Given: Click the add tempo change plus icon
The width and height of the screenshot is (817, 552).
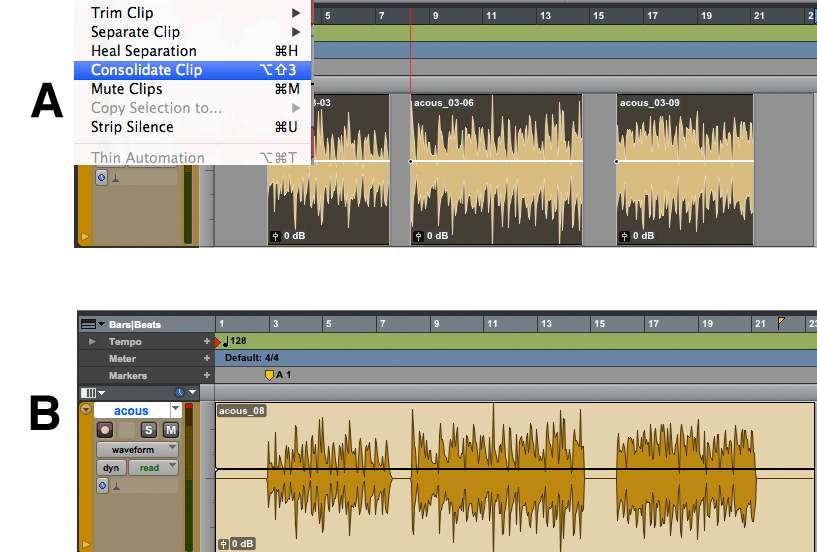Looking at the screenshot, I should coord(207,342).
